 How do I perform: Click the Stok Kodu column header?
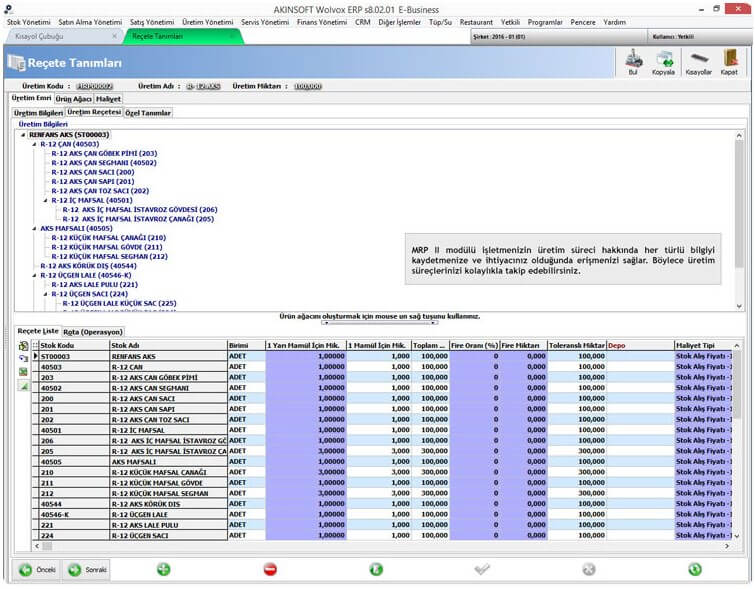74,345
